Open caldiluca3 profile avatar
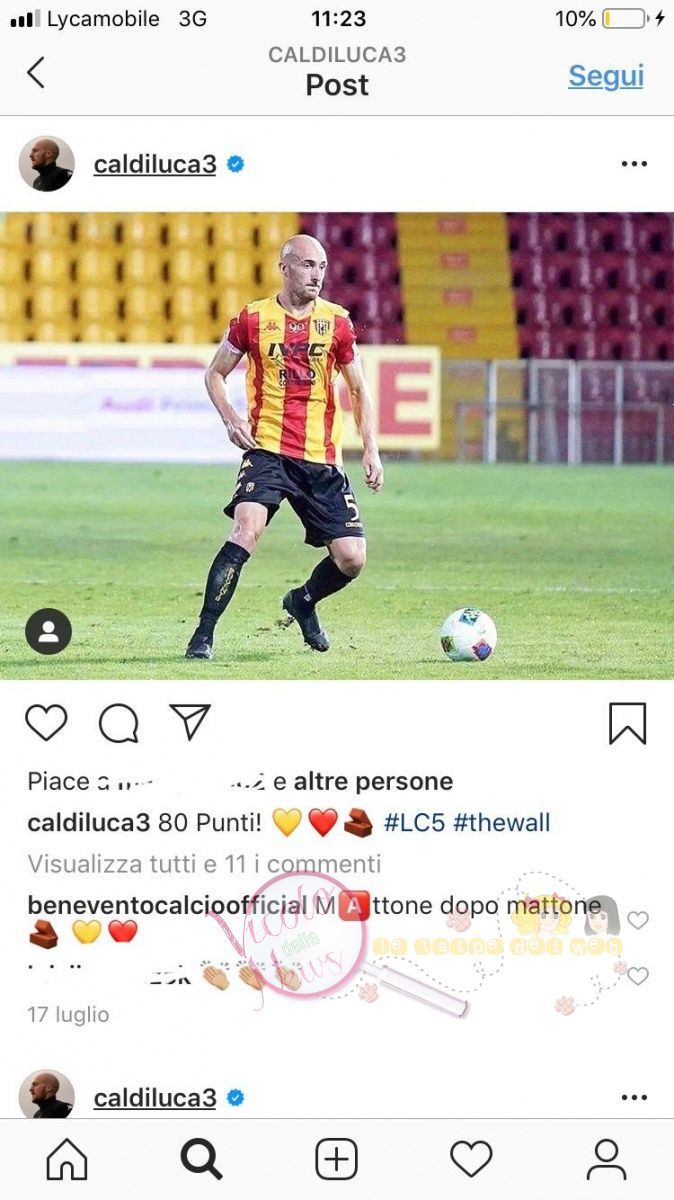 click(x=47, y=164)
